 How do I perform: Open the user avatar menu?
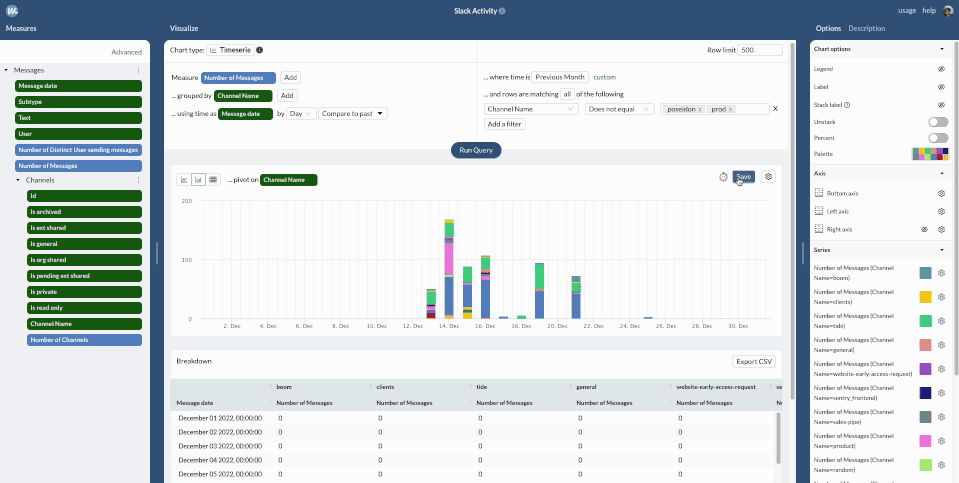pyautogui.click(x=948, y=10)
